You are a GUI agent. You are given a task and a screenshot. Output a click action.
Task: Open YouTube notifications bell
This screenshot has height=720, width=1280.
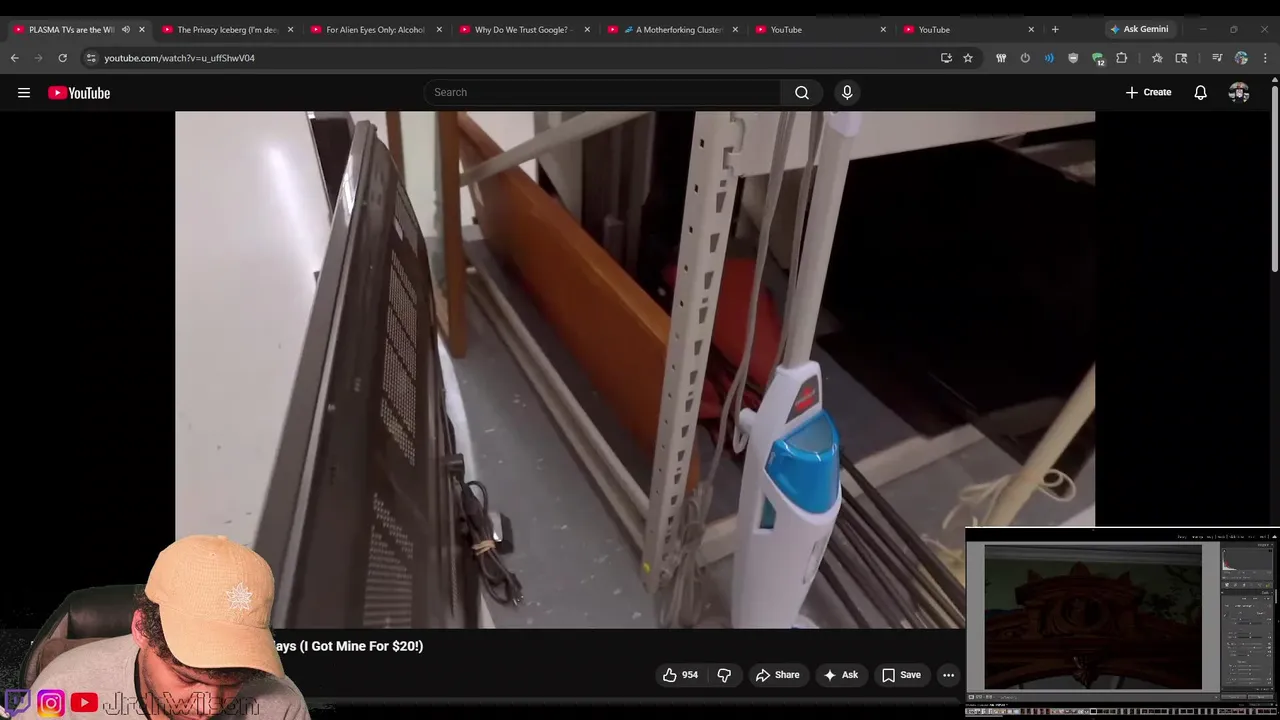[1200, 93]
